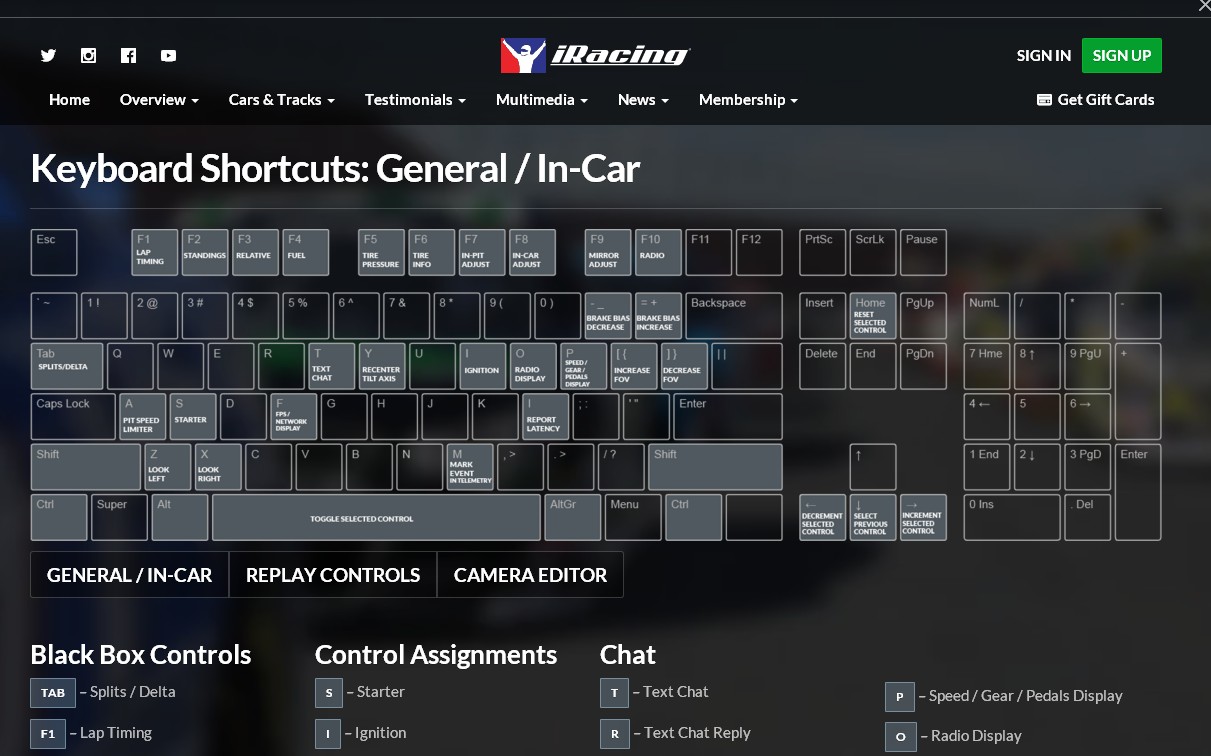Screen dimensions: 1211x756
Task: Switch to the CAMERA EDITOR tab
Action: 530,575
